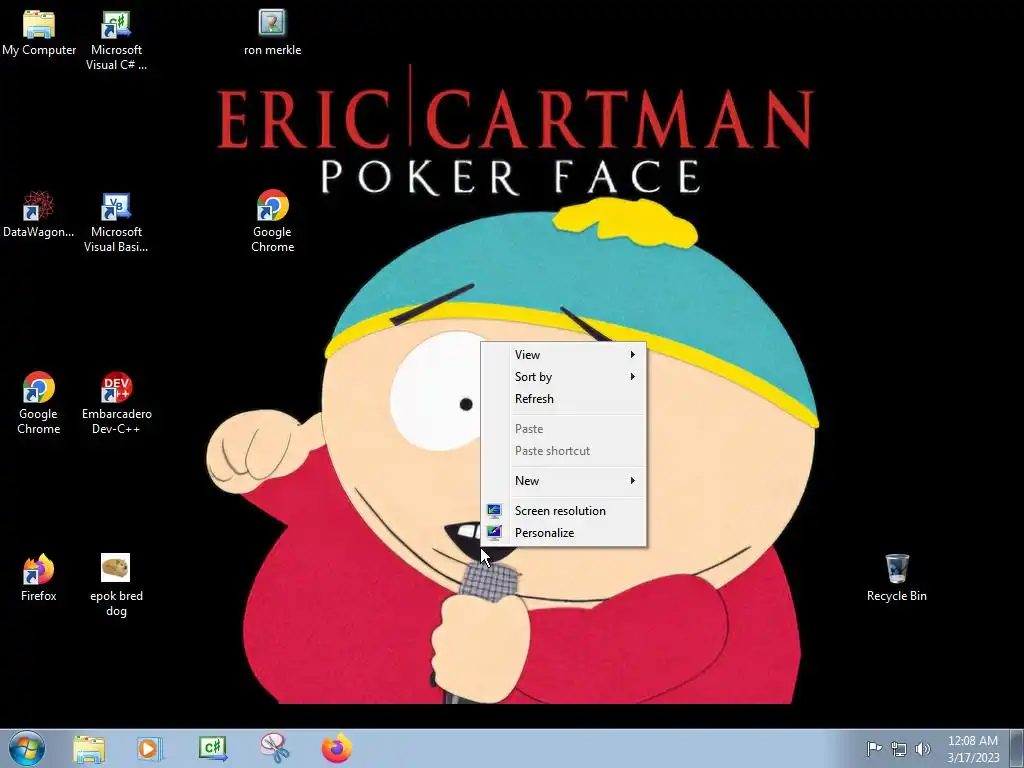Expand the arrow next to View
The image size is (1024, 768).
pos(632,355)
